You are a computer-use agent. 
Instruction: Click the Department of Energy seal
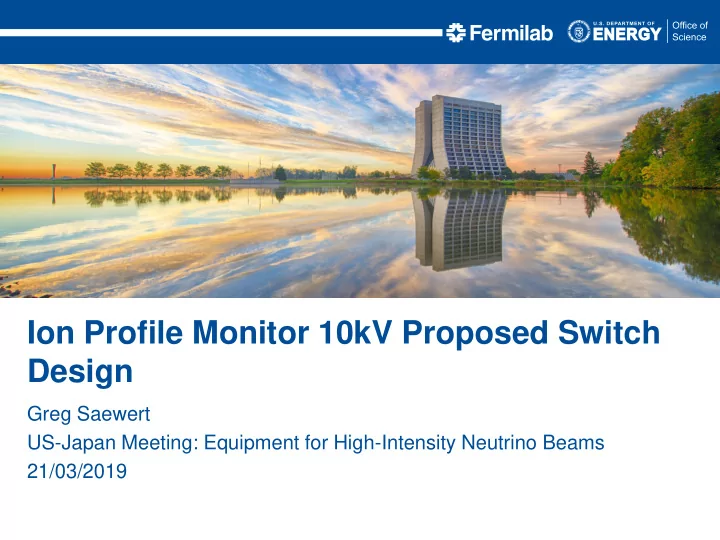579,32
